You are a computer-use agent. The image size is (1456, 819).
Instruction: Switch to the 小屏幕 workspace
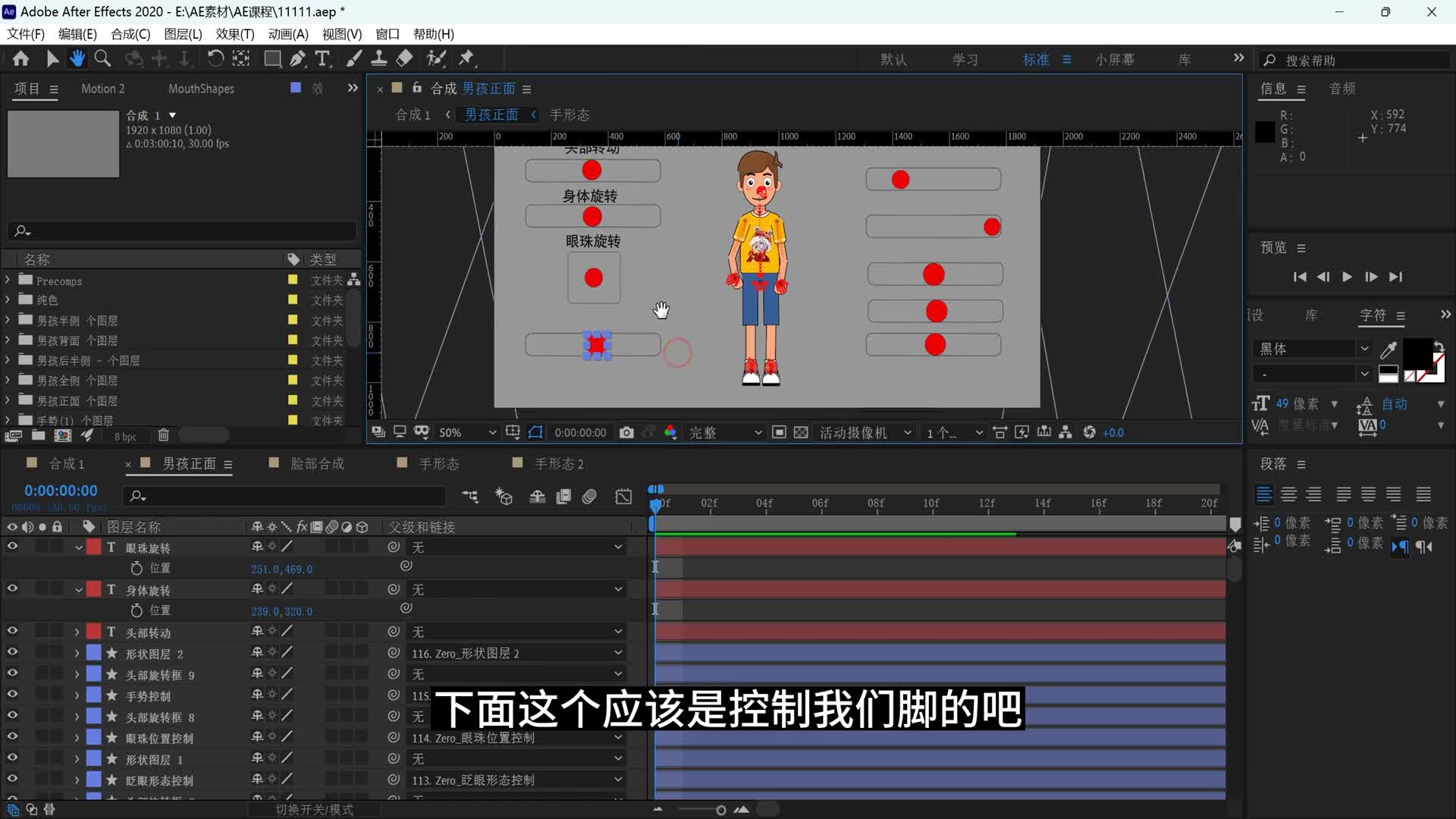pos(1115,59)
